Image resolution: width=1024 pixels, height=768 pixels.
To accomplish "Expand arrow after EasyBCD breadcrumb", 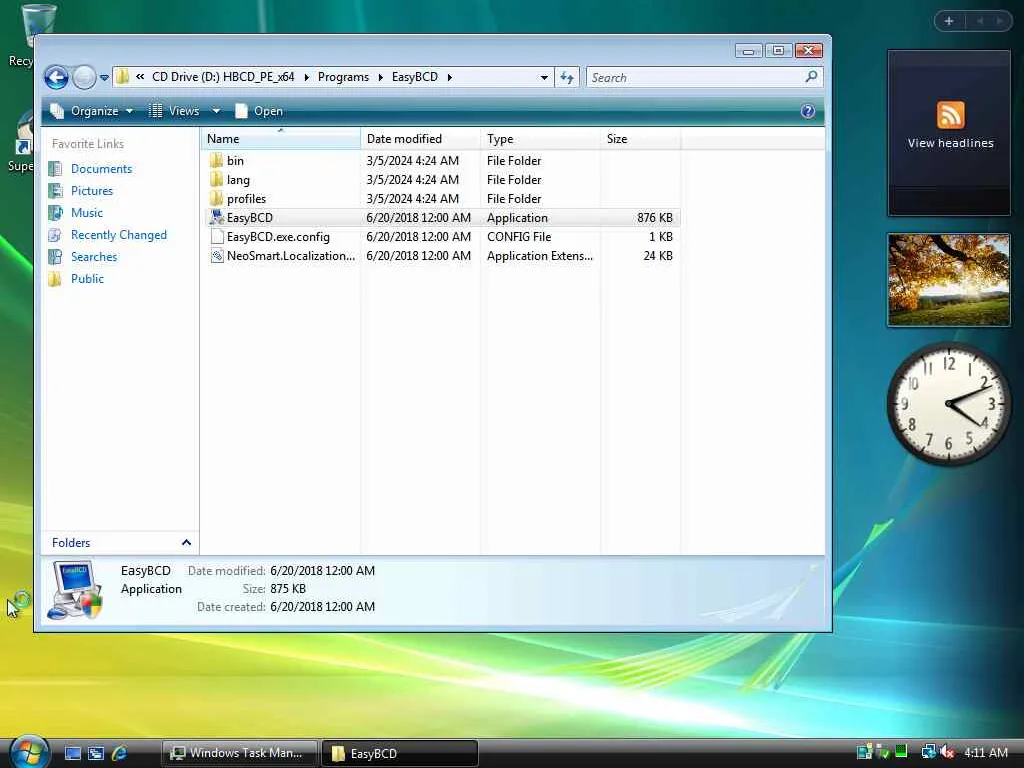I will tap(449, 77).
